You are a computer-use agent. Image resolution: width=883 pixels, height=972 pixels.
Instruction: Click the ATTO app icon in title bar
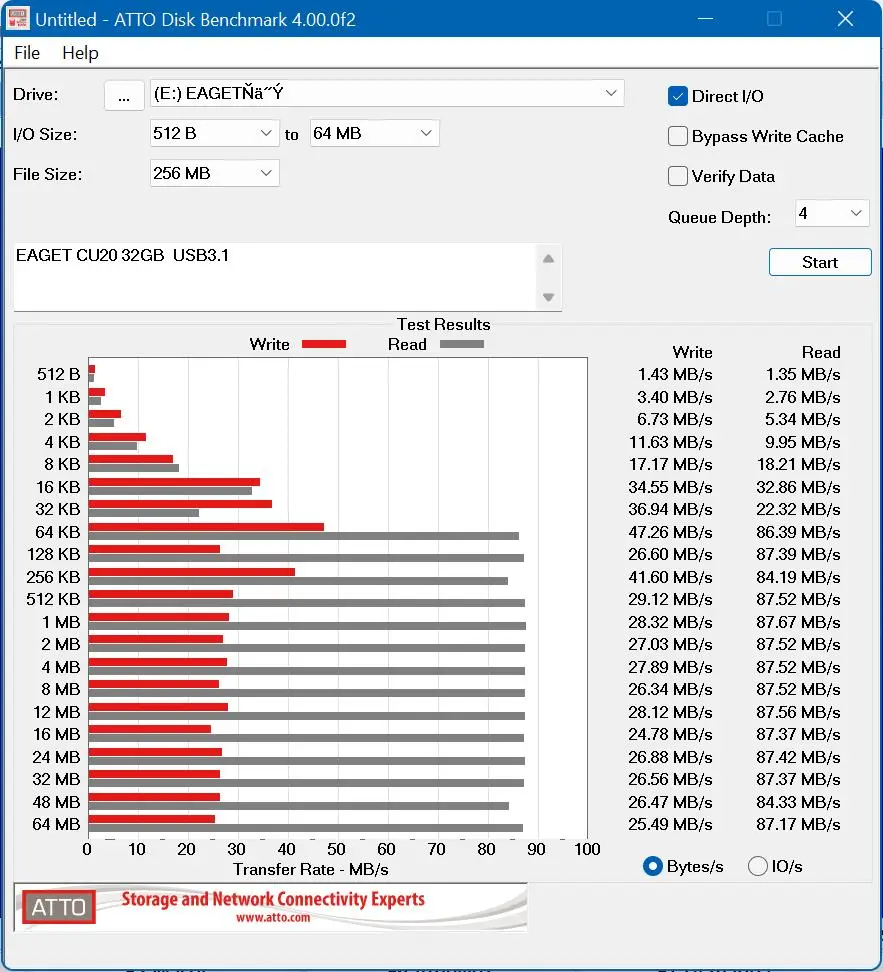click(17, 19)
